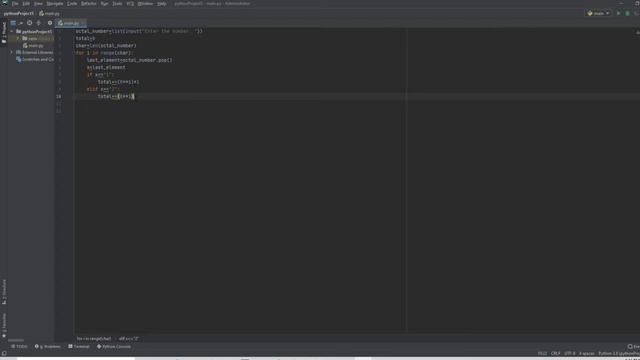The image size is (640, 360).
Task: Select the main.py editor tab
Action: (70, 23)
